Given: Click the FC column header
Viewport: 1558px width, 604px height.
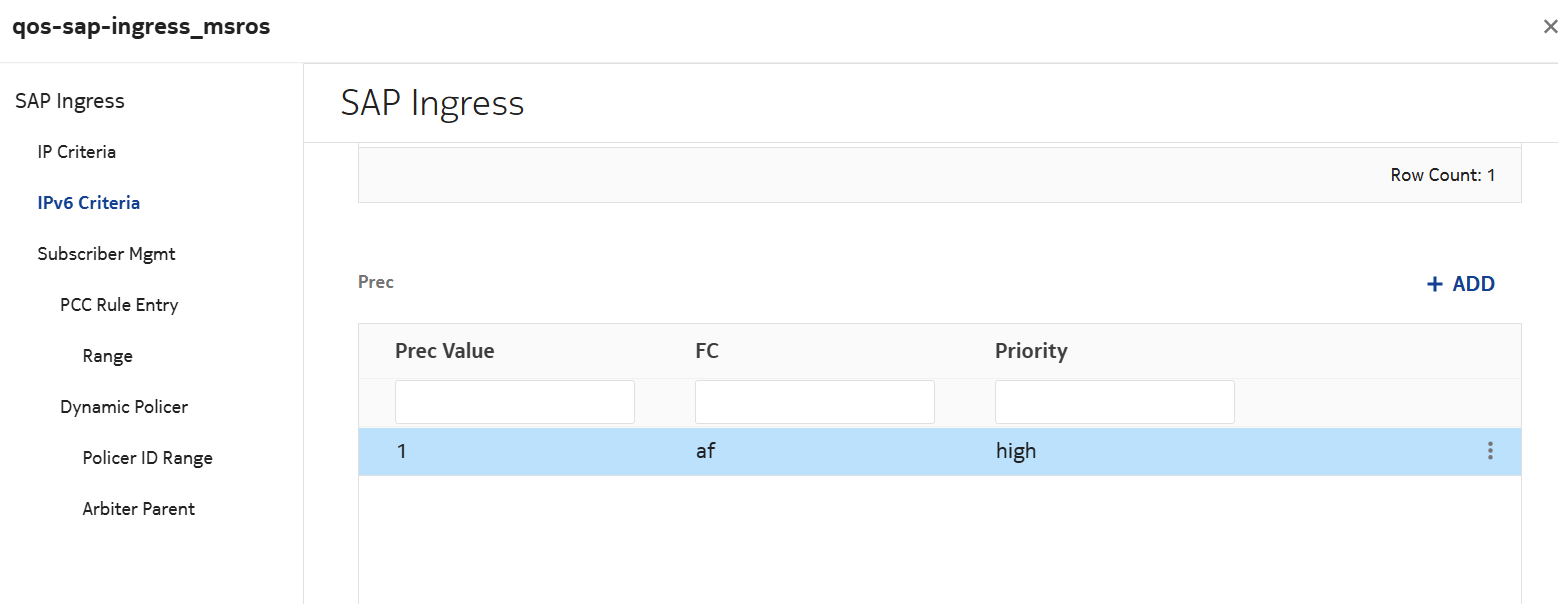Looking at the screenshot, I should [707, 351].
